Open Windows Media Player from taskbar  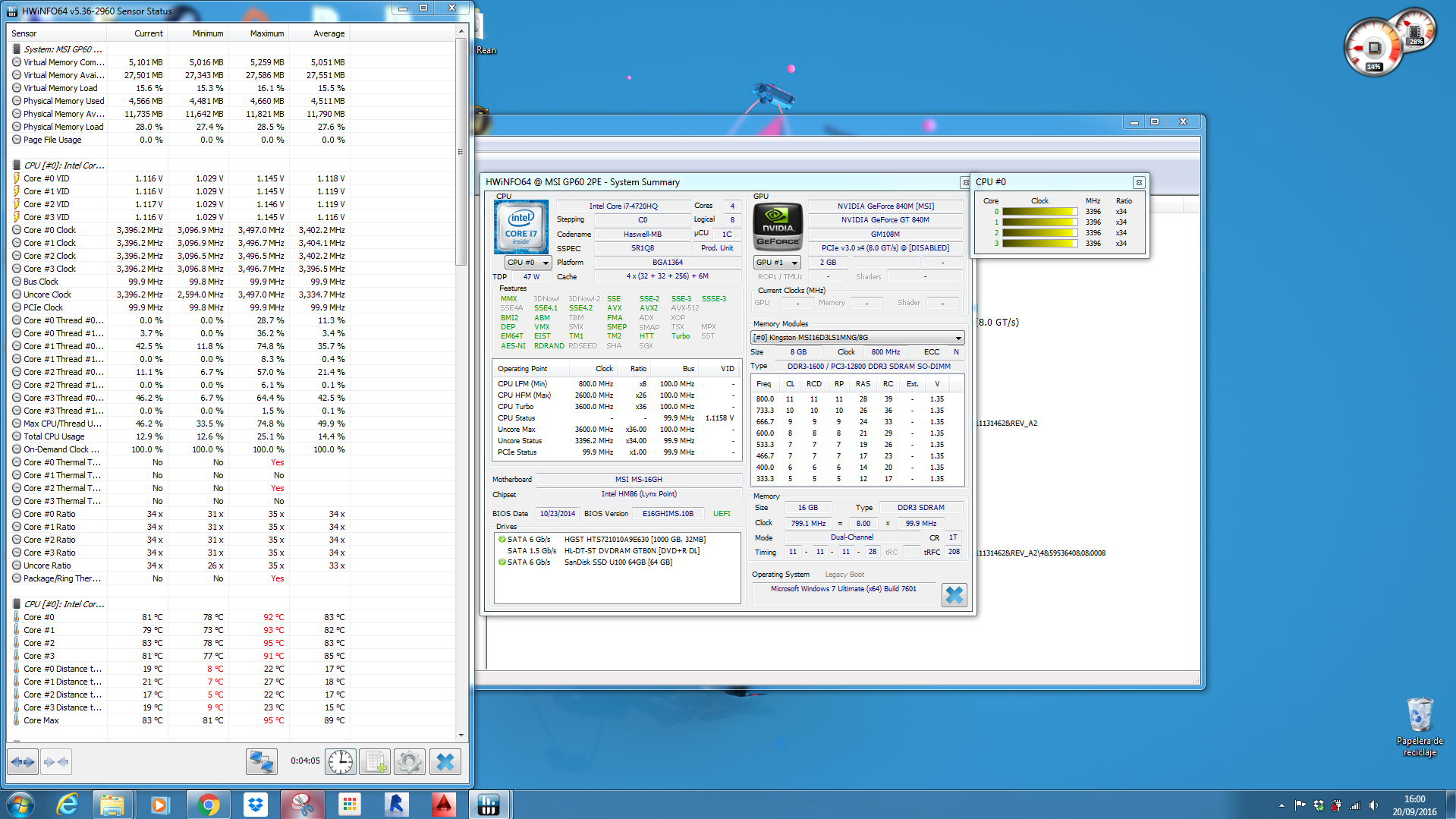(159, 804)
